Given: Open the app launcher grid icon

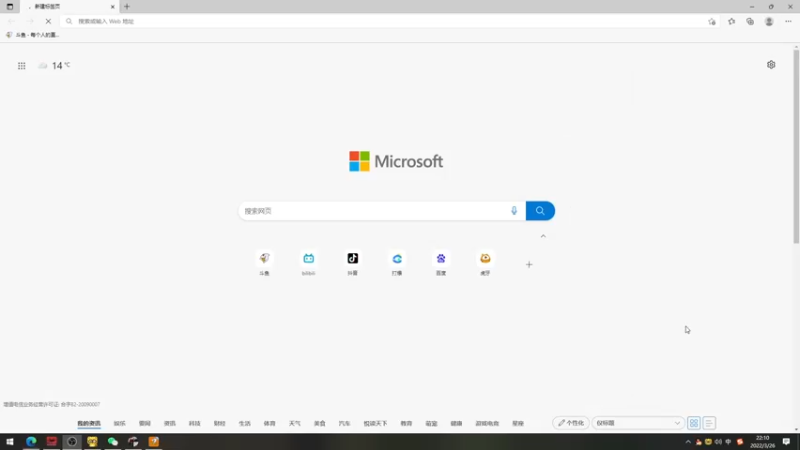Looking at the screenshot, I should pos(21,66).
